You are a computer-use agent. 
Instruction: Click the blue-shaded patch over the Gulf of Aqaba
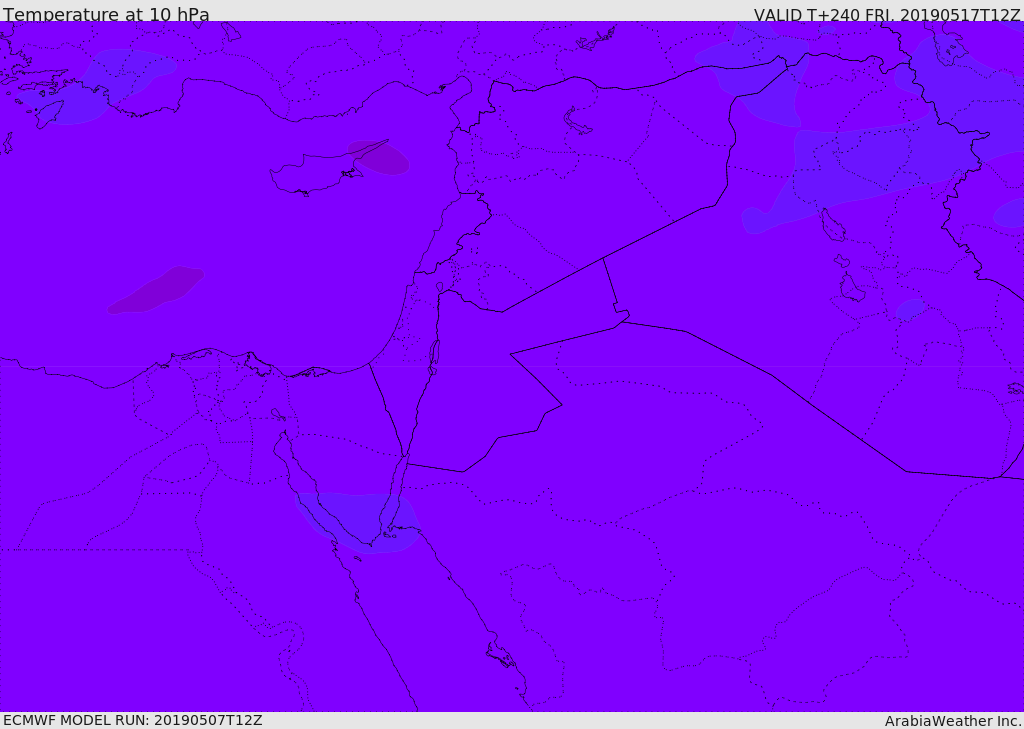[x=358, y=522]
